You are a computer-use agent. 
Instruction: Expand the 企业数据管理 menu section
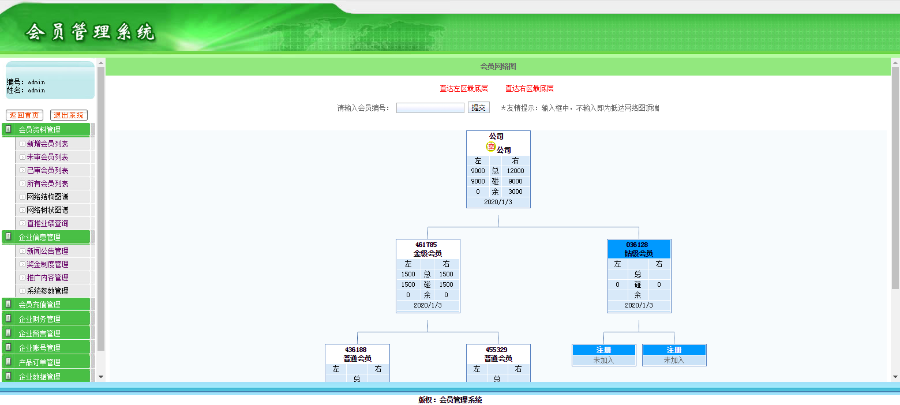click(46, 376)
